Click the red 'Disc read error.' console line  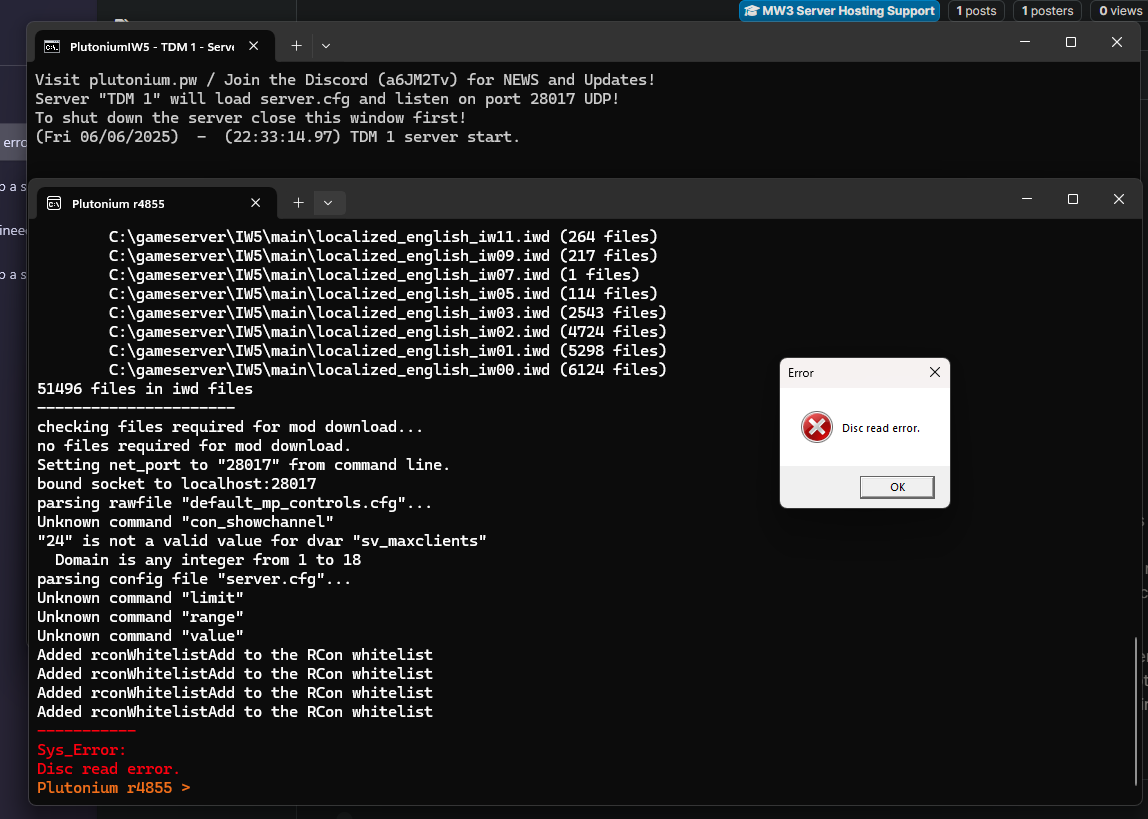(108, 768)
